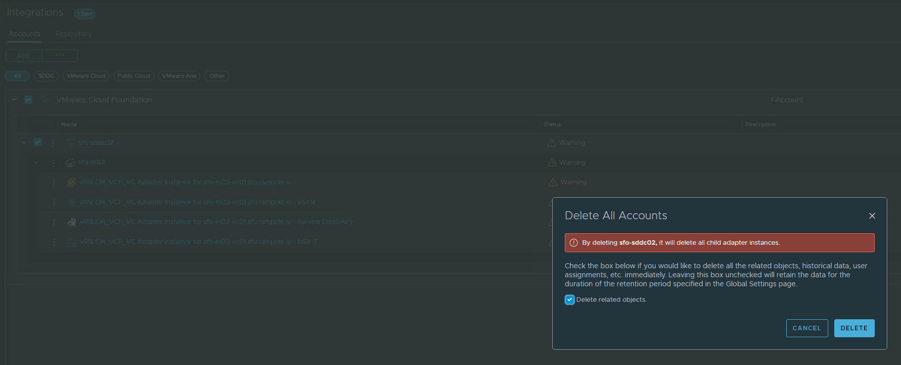Screen dimensions: 901x365
Task: Sort by the Status column header
Action: click(552, 124)
